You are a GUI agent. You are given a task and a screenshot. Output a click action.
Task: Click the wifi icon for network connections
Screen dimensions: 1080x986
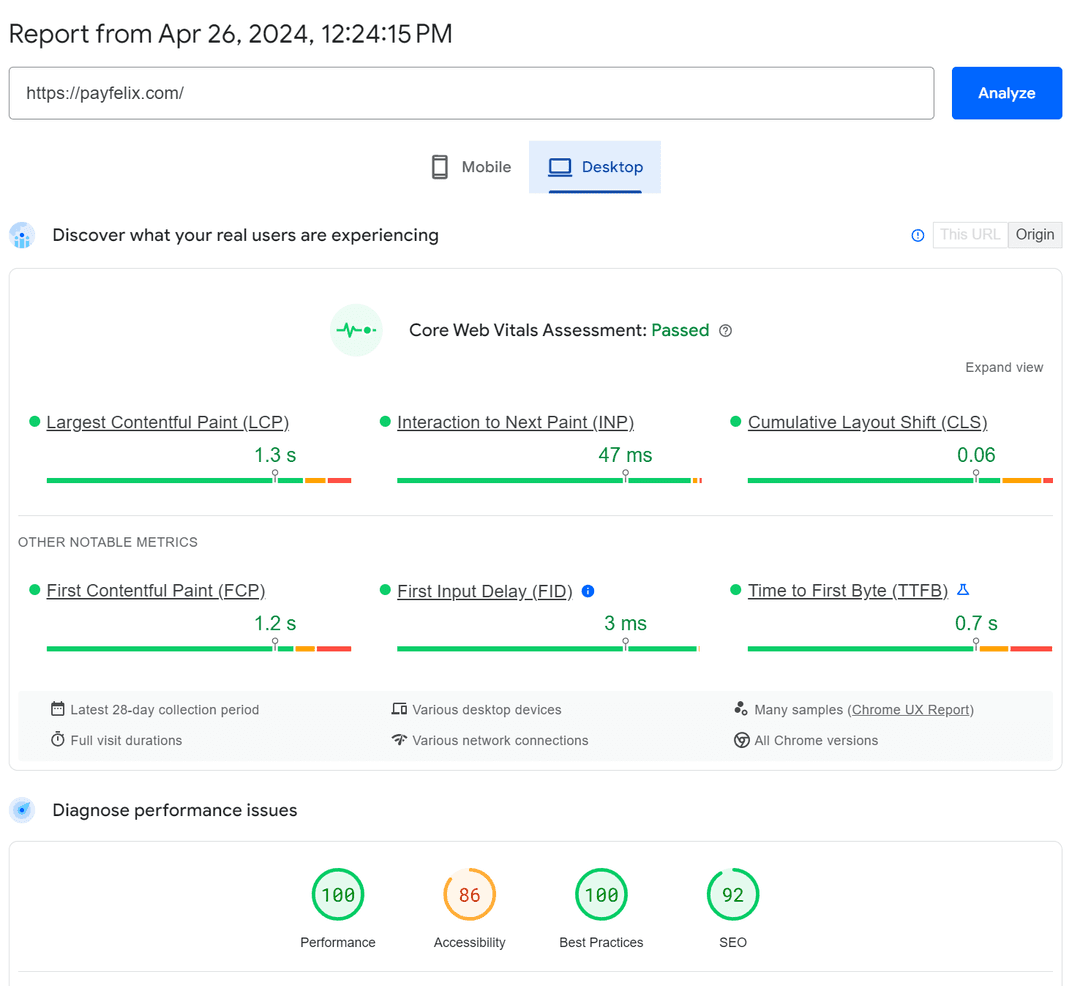[399, 740]
